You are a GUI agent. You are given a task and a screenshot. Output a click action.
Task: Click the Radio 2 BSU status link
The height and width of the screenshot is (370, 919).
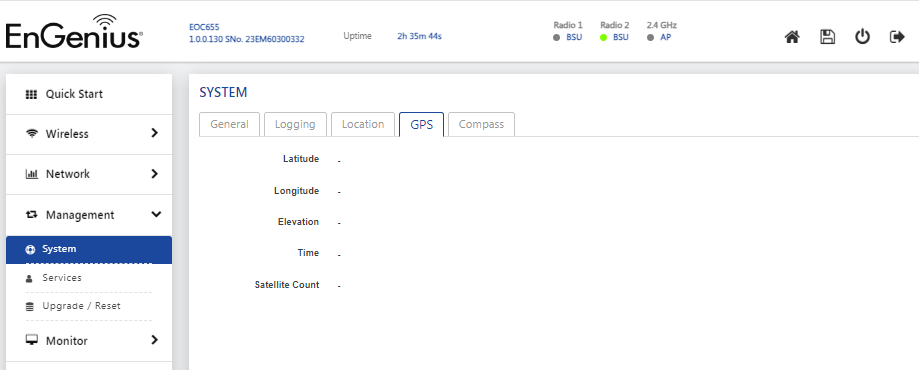point(621,37)
